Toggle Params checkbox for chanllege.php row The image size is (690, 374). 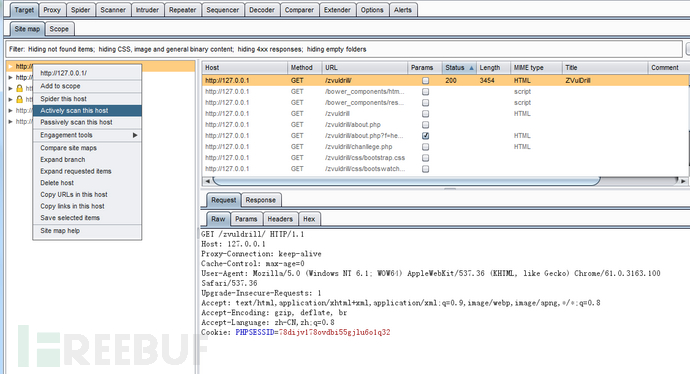(425, 147)
